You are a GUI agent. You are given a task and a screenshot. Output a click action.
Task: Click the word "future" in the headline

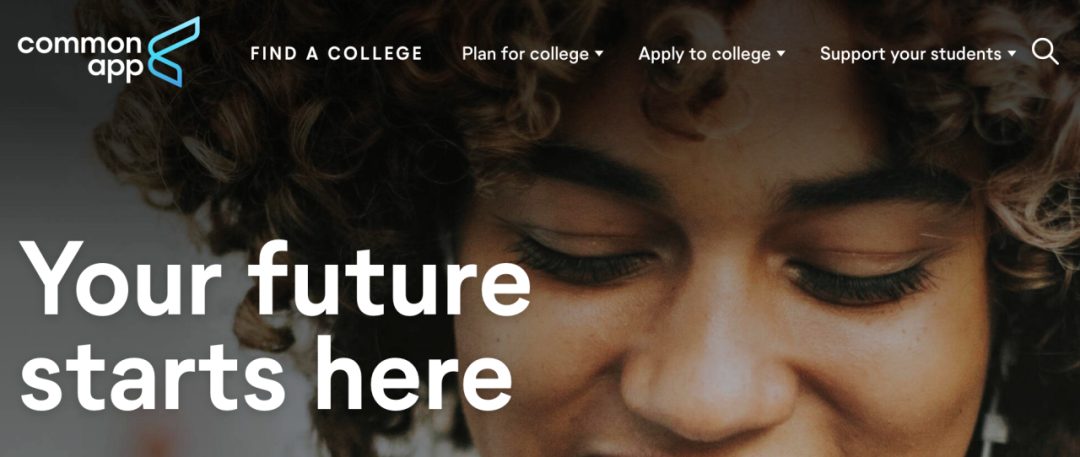coord(390,279)
